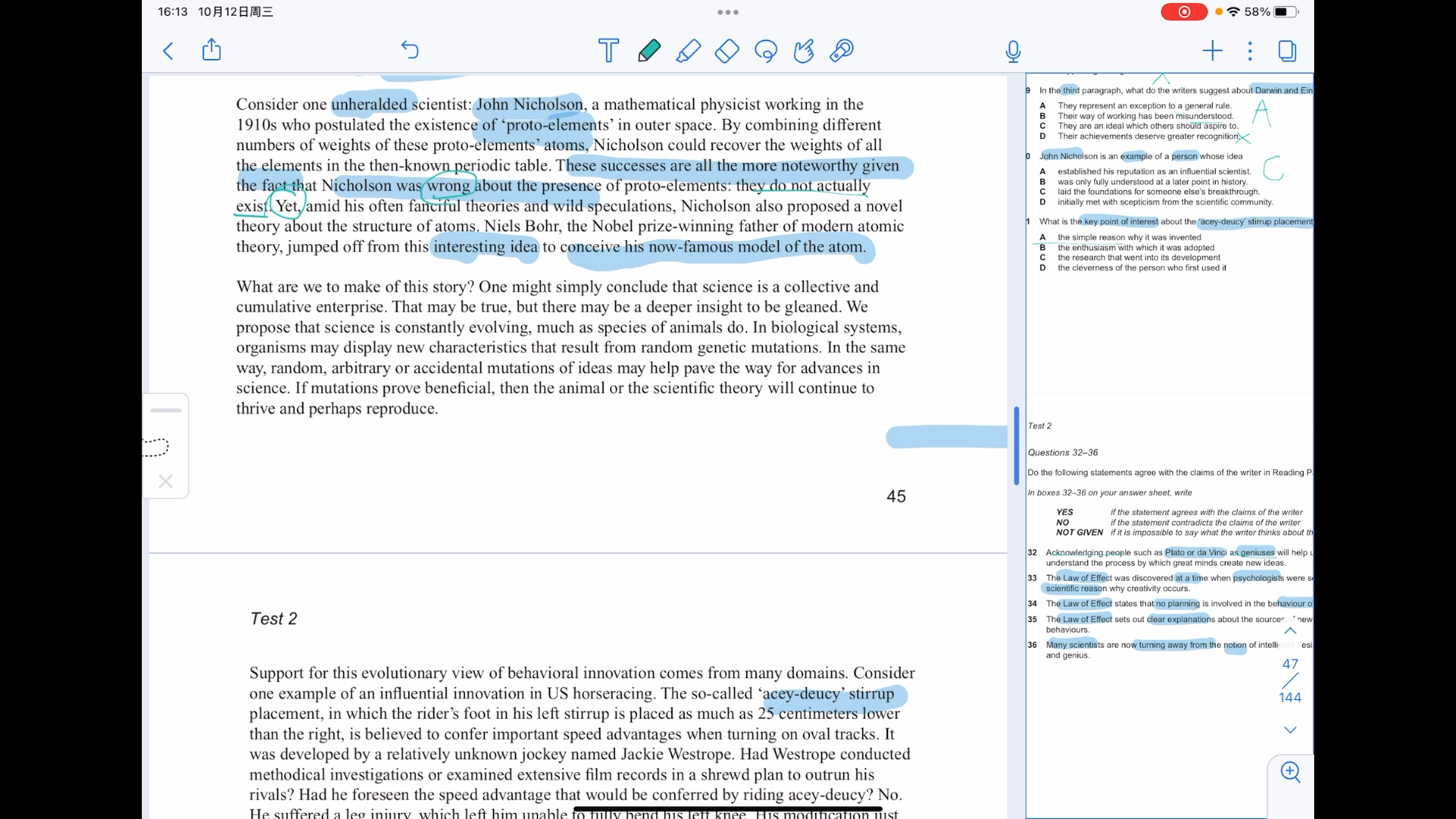Open the three-dot more options menu
The width and height of the screenshot is (1456, 819).
(x=1250, y=51)
